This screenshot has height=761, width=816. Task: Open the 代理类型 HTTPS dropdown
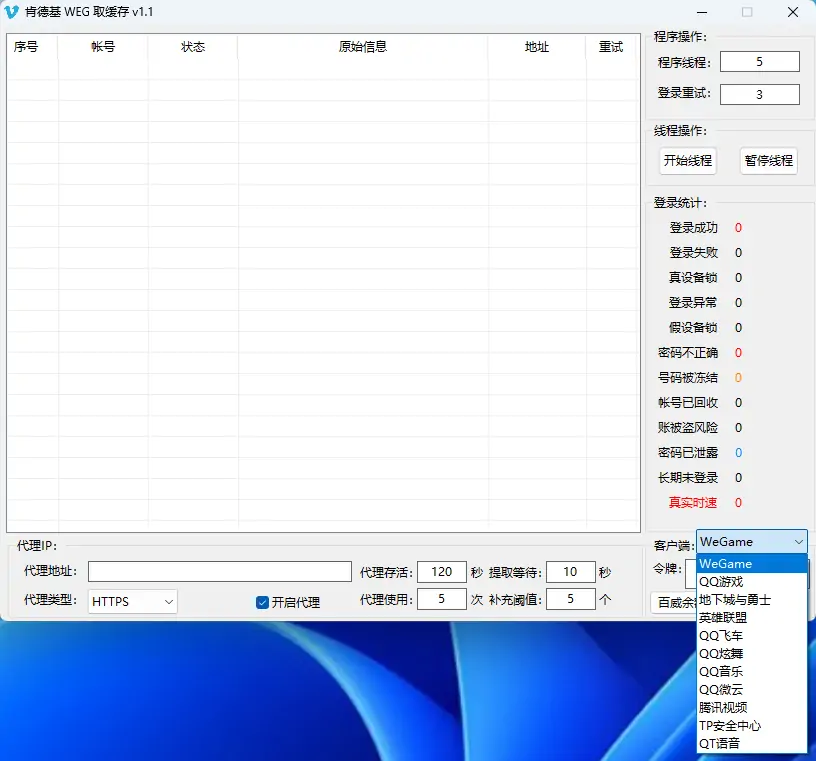pyautogui.click(x=133, y=602)
